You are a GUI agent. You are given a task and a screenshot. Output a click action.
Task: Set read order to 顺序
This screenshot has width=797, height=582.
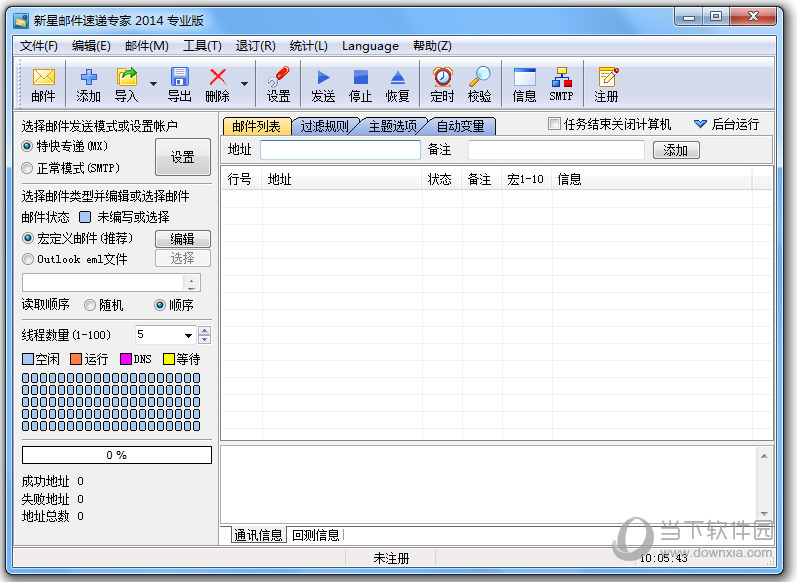click(160, 305)
